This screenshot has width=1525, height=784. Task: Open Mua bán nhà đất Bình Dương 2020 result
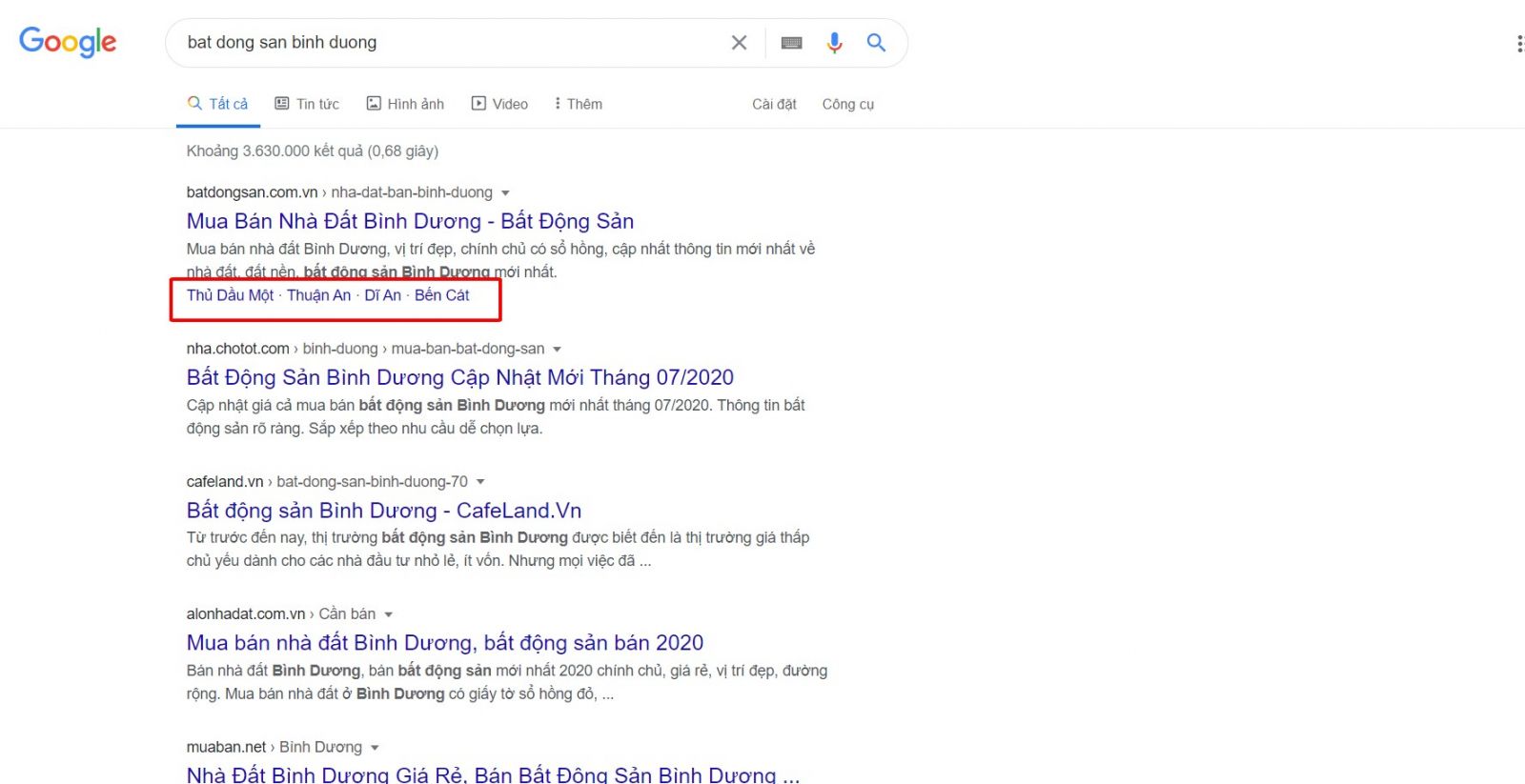445,643
